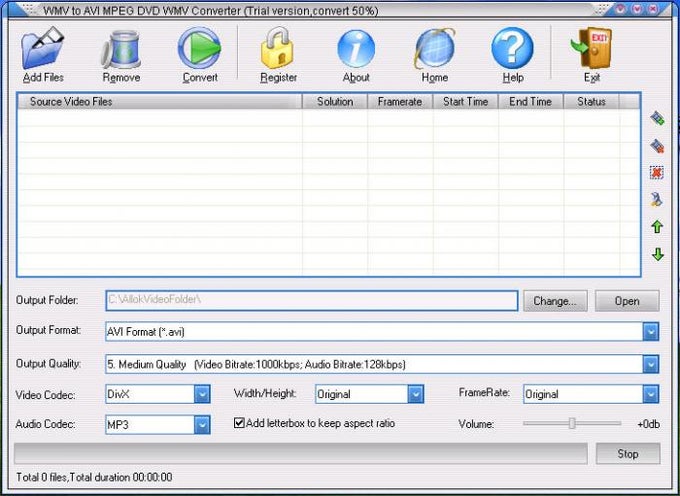Click the Volume slider handle
The height and width of the screenshot is (496, 680).
(572, 423)
